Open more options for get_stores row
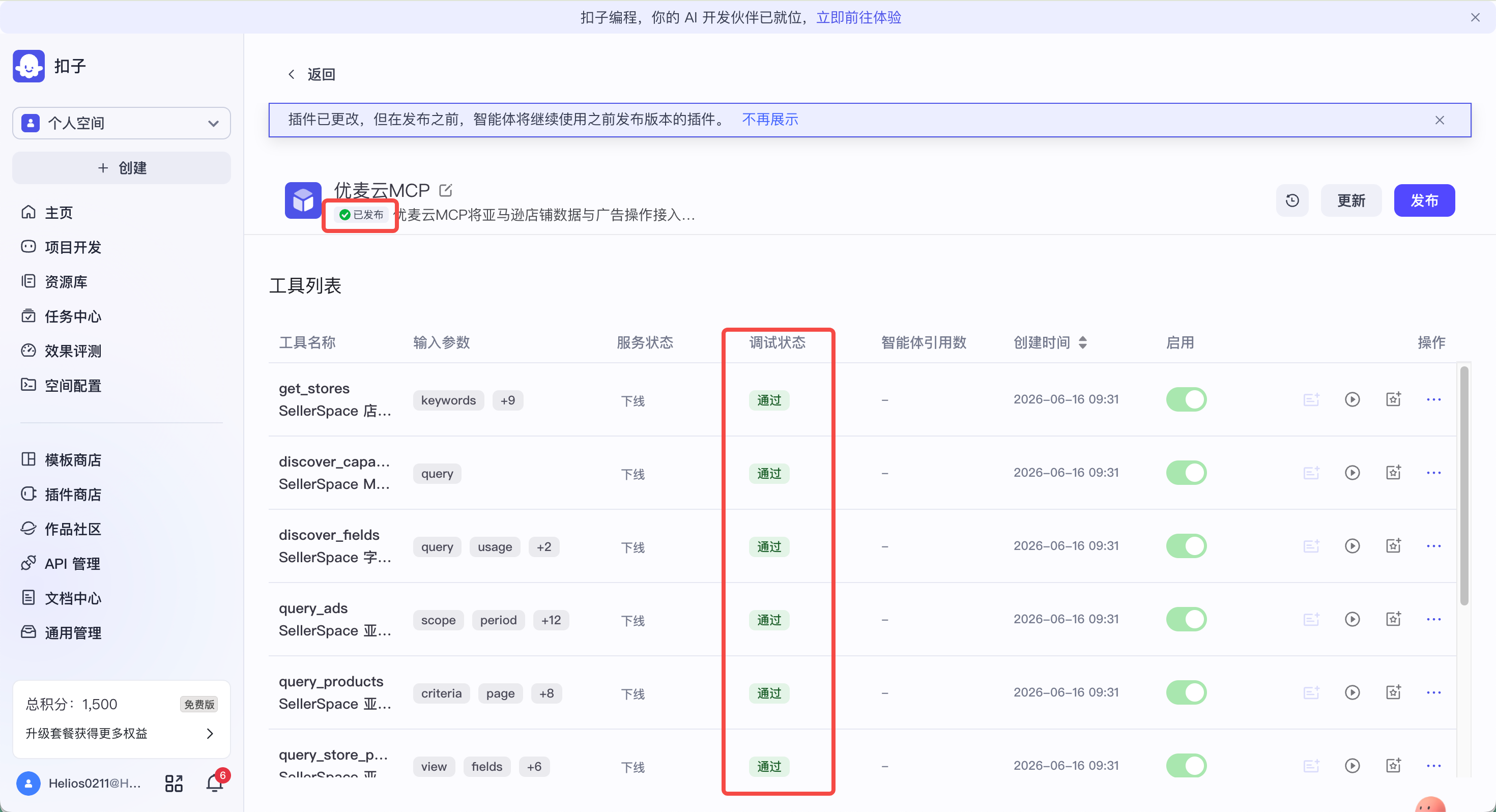1496x812 pixels. click(1433, 399)
